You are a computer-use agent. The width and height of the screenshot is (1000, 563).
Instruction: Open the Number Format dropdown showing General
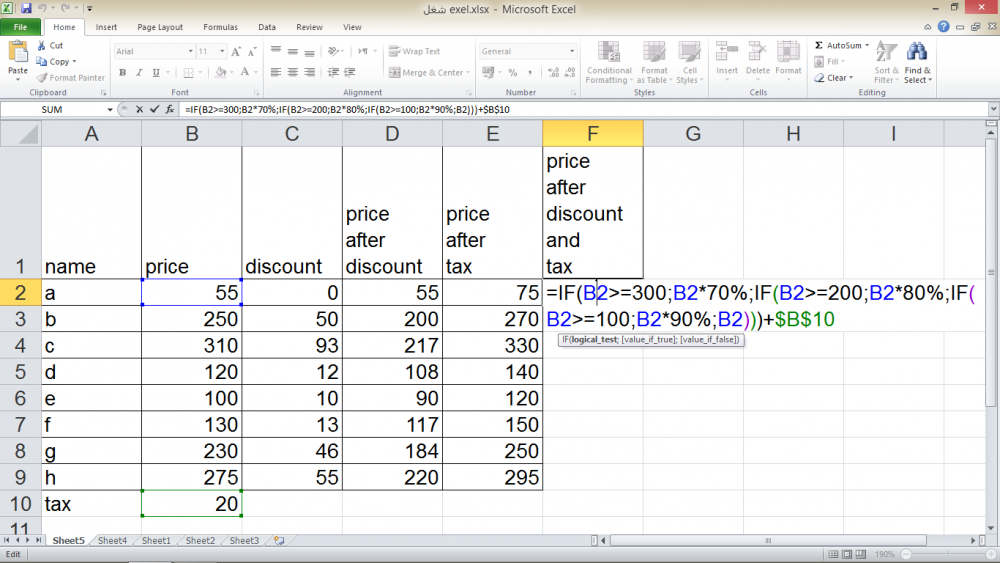pos(571,52)
